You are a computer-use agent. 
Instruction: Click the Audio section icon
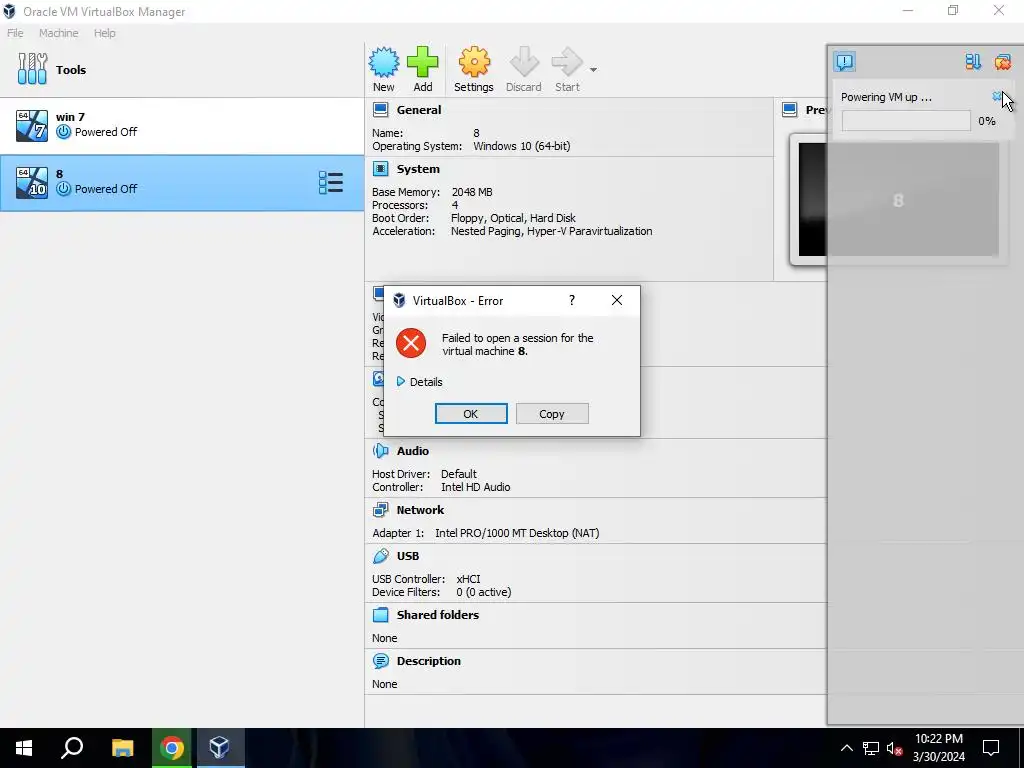point(381,451)
